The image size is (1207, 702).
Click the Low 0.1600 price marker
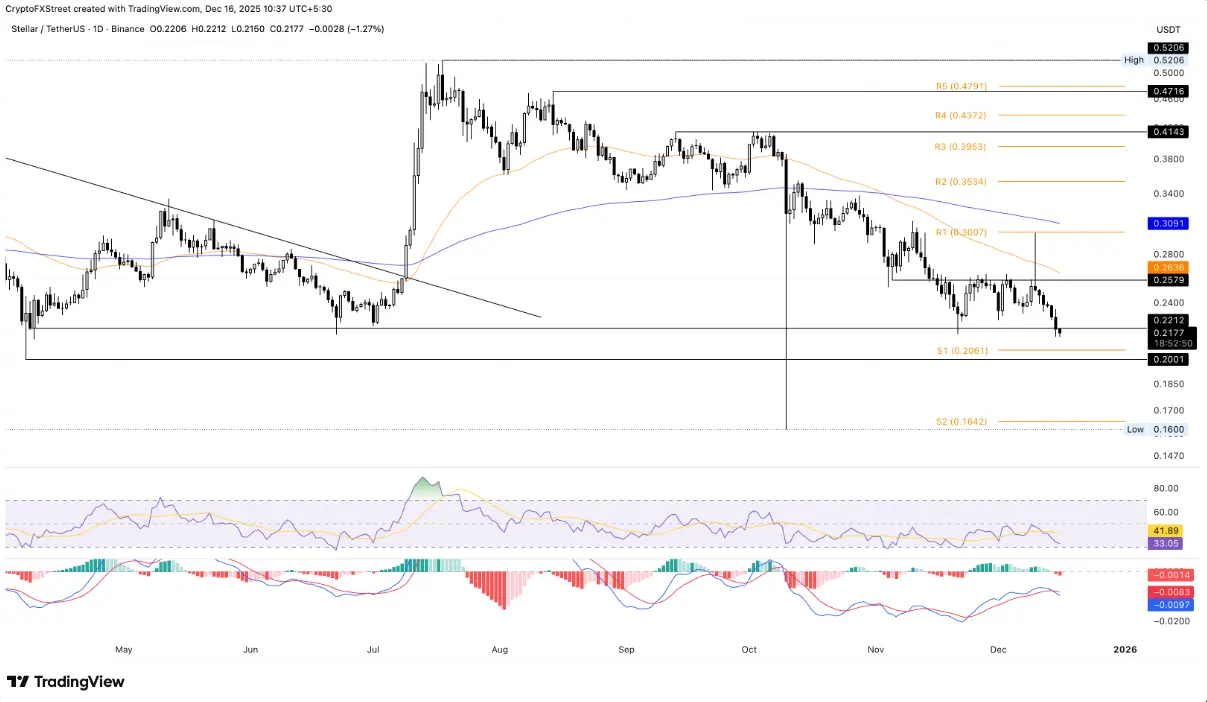point(1157,429)
